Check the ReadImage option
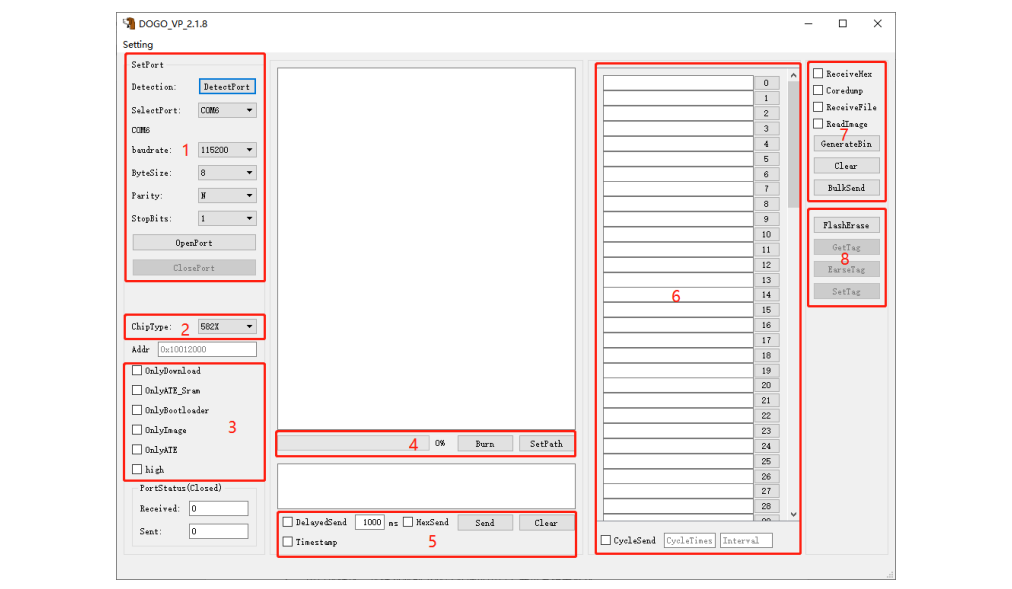Image resolution: width=1012 pixels, height=589 pixels. coord(818,124)
